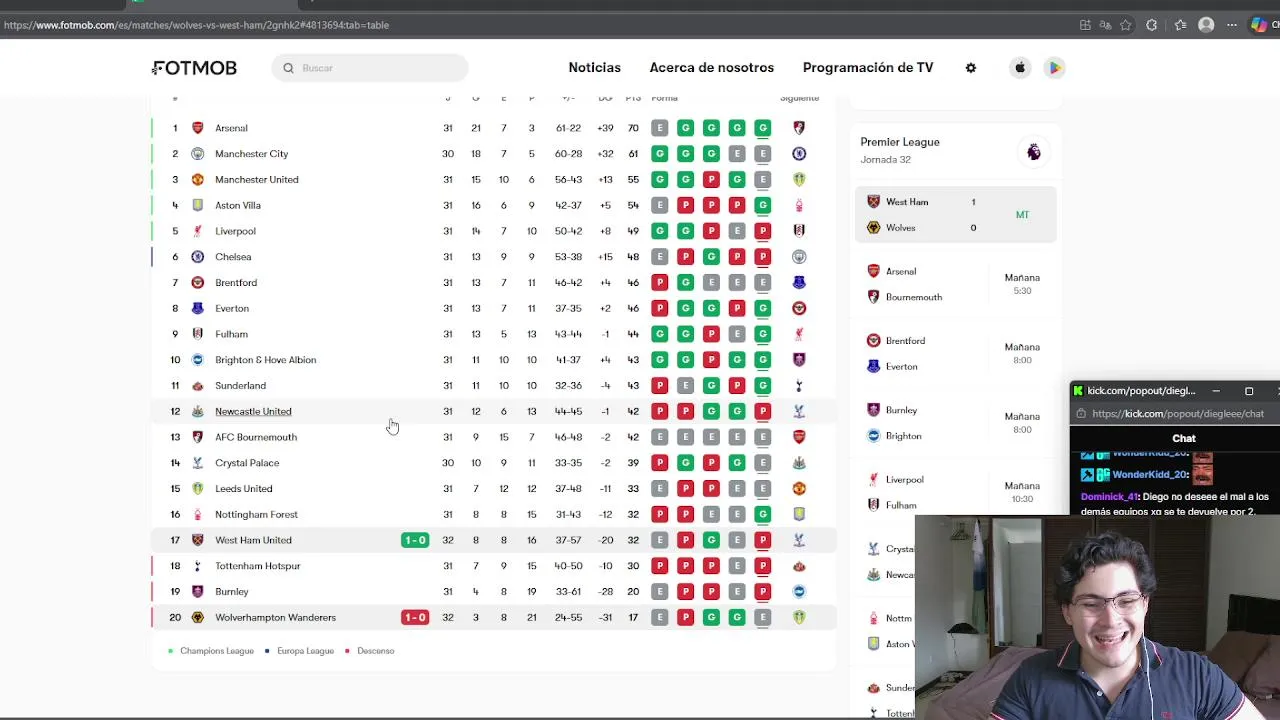Screen dimensions: 1280x720
Task: Open Acerca de nosotros menu item
Action: 712,68
